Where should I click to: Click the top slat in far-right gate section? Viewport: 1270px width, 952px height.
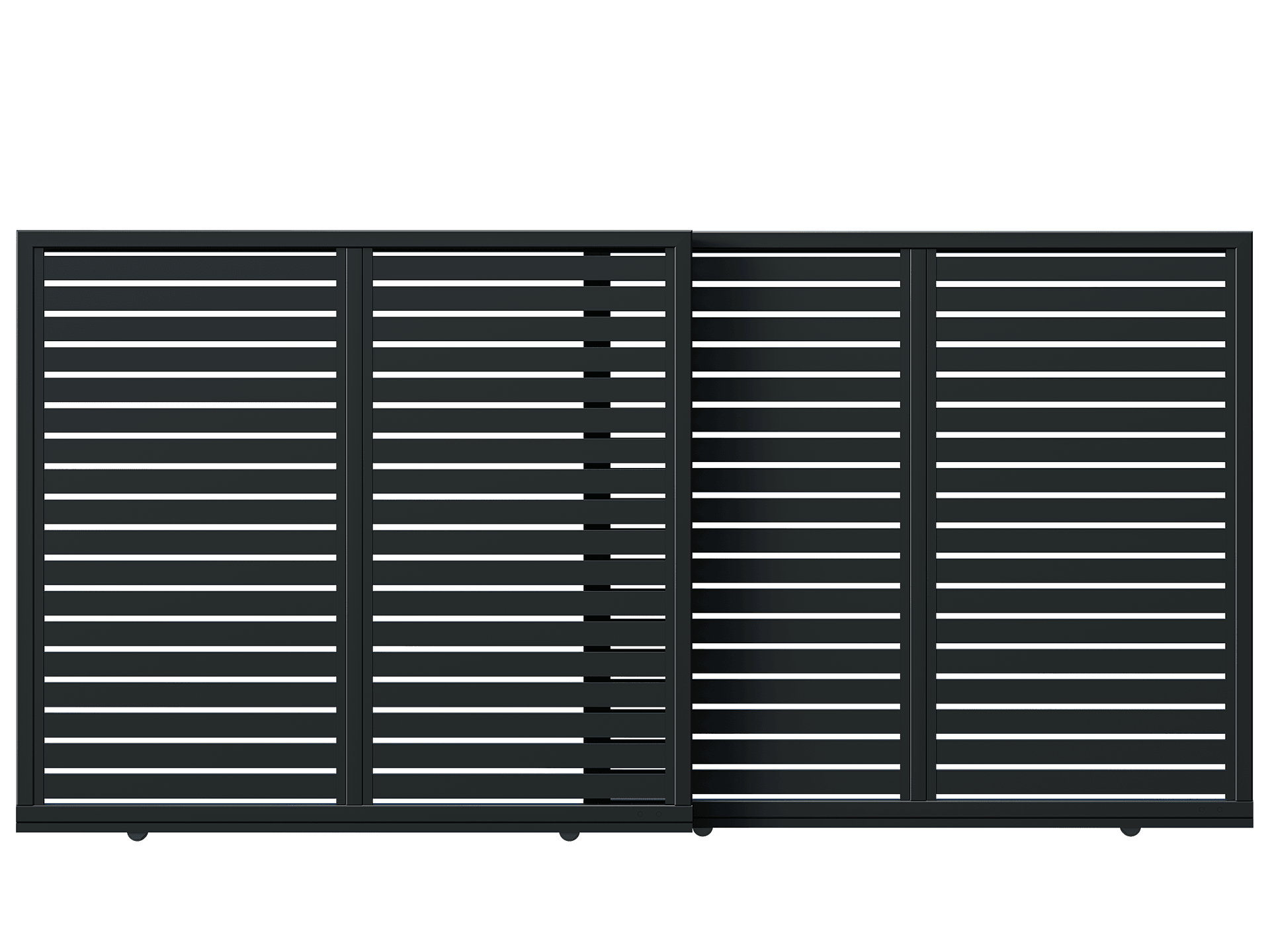tap(1080, 269)
